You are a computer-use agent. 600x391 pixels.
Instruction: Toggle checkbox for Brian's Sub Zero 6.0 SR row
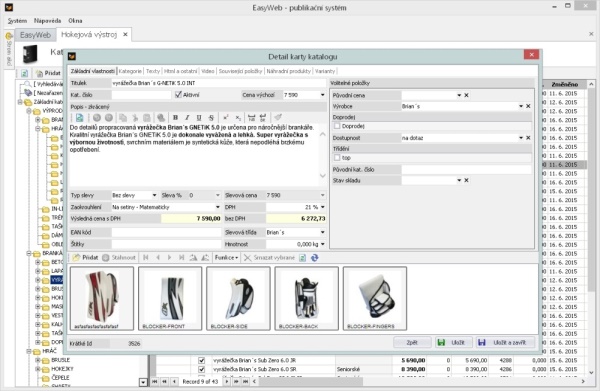202,369
